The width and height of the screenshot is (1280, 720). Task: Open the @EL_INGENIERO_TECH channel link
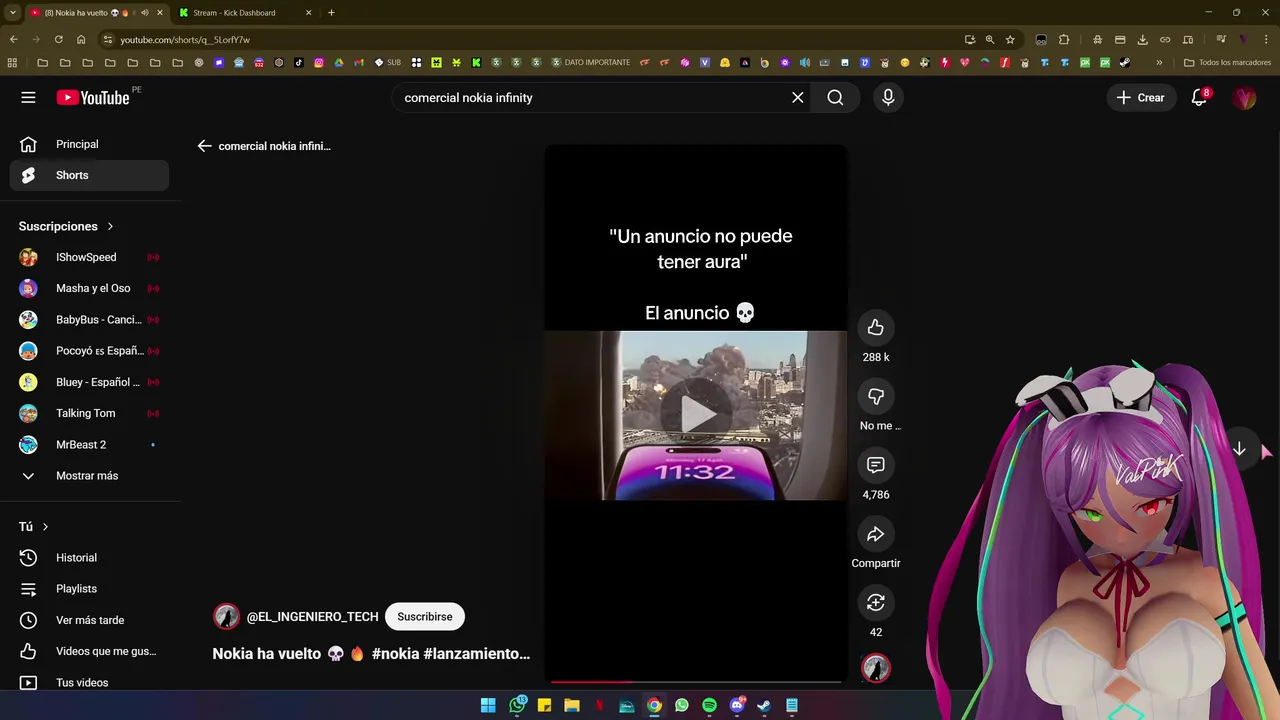312,617
